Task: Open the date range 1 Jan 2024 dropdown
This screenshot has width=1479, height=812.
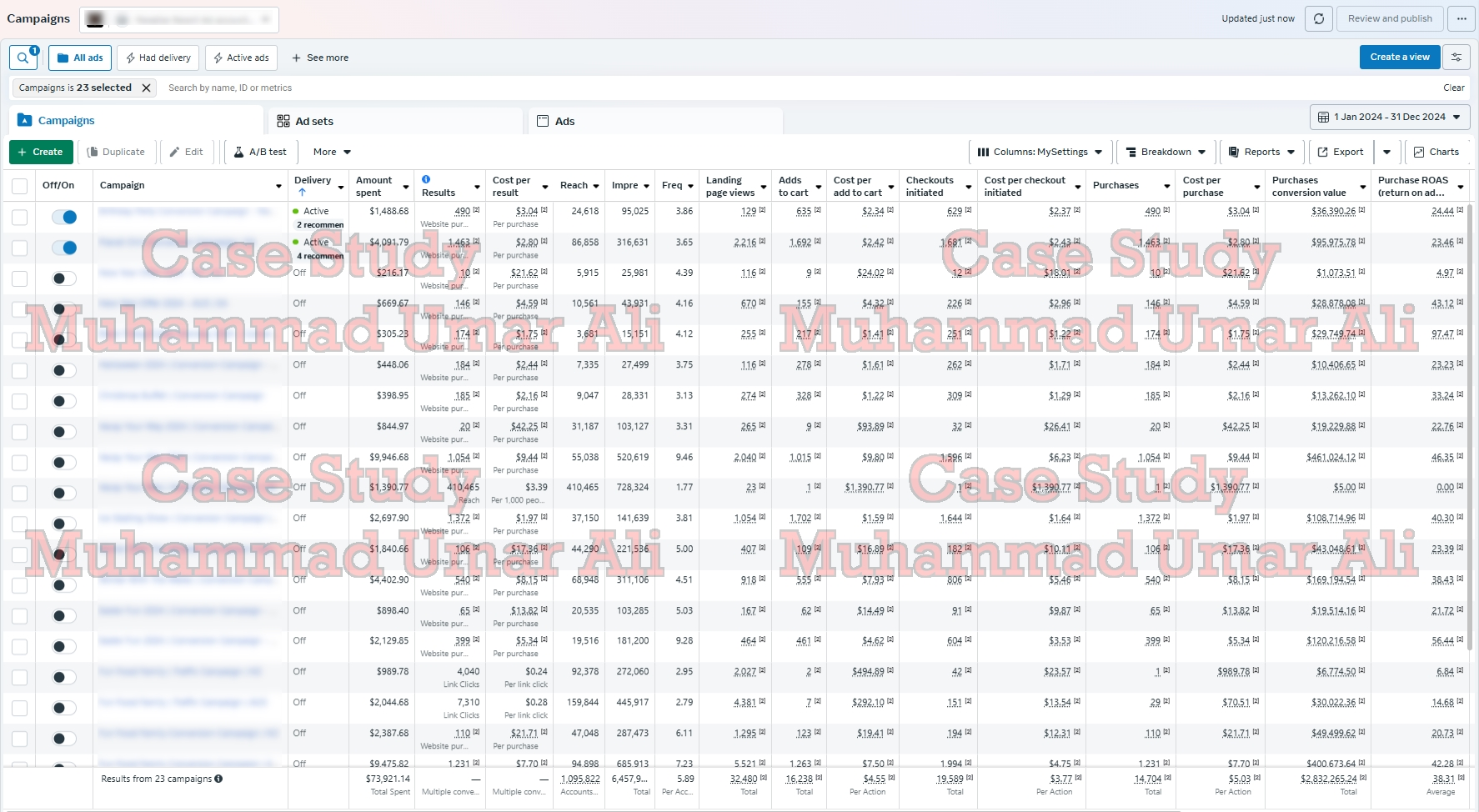Action: click(1389, 117)
